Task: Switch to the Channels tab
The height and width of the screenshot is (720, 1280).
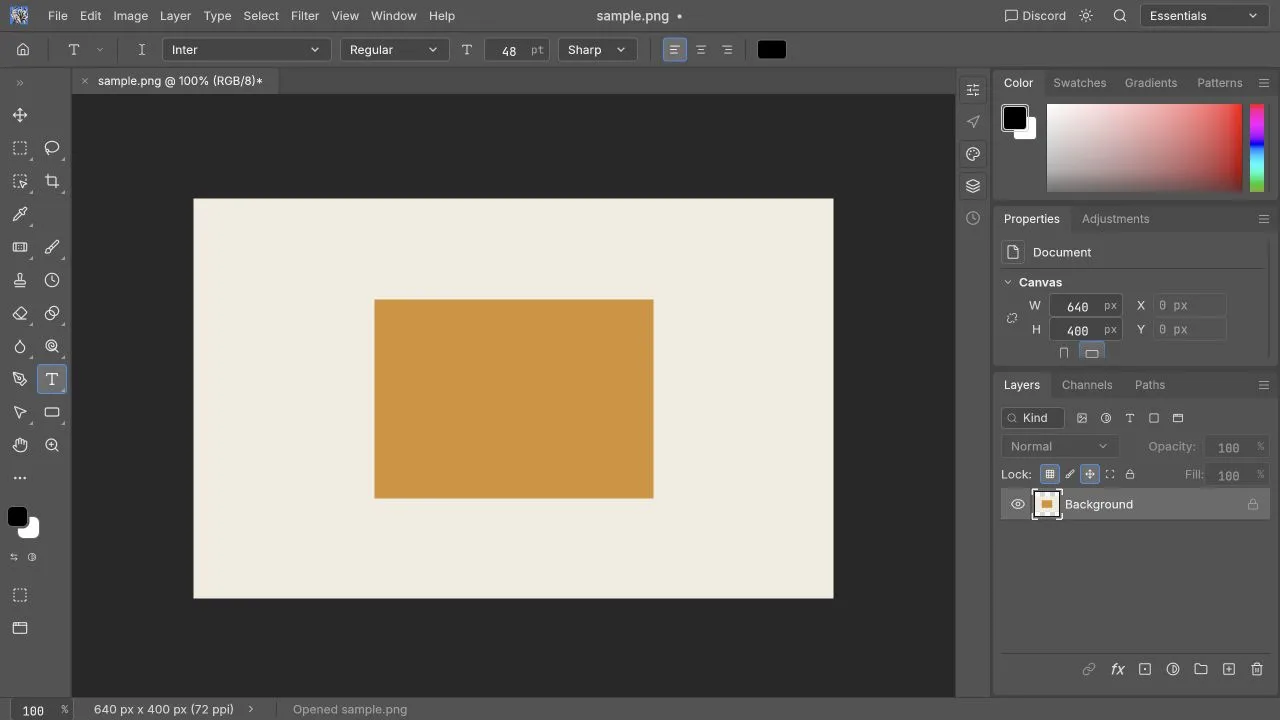Action: tap(1087, 385)
